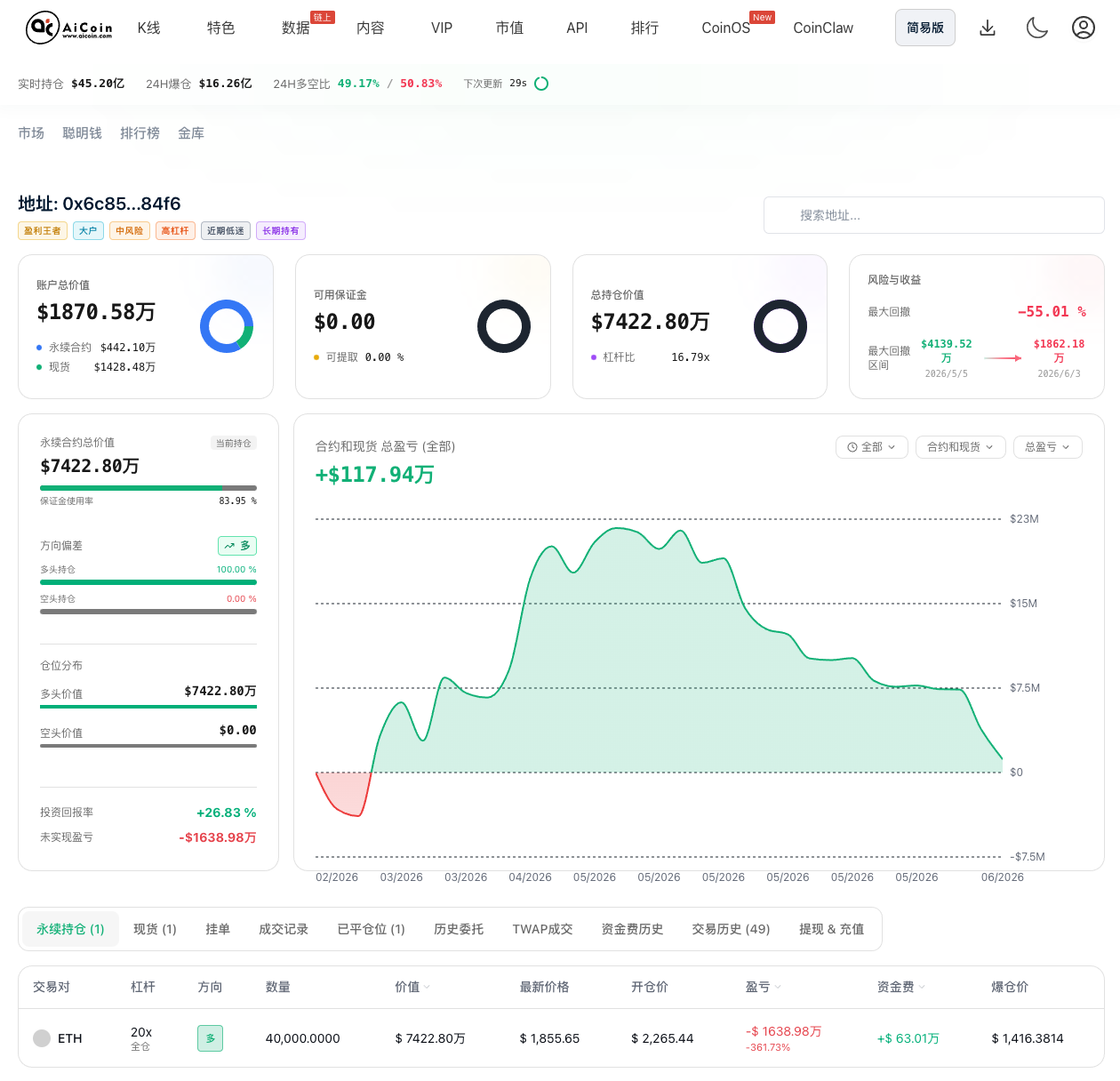The width and height of the screenshot is (1120, 1081).
Task: Open the K线 menu
Action: click(149, 28)
